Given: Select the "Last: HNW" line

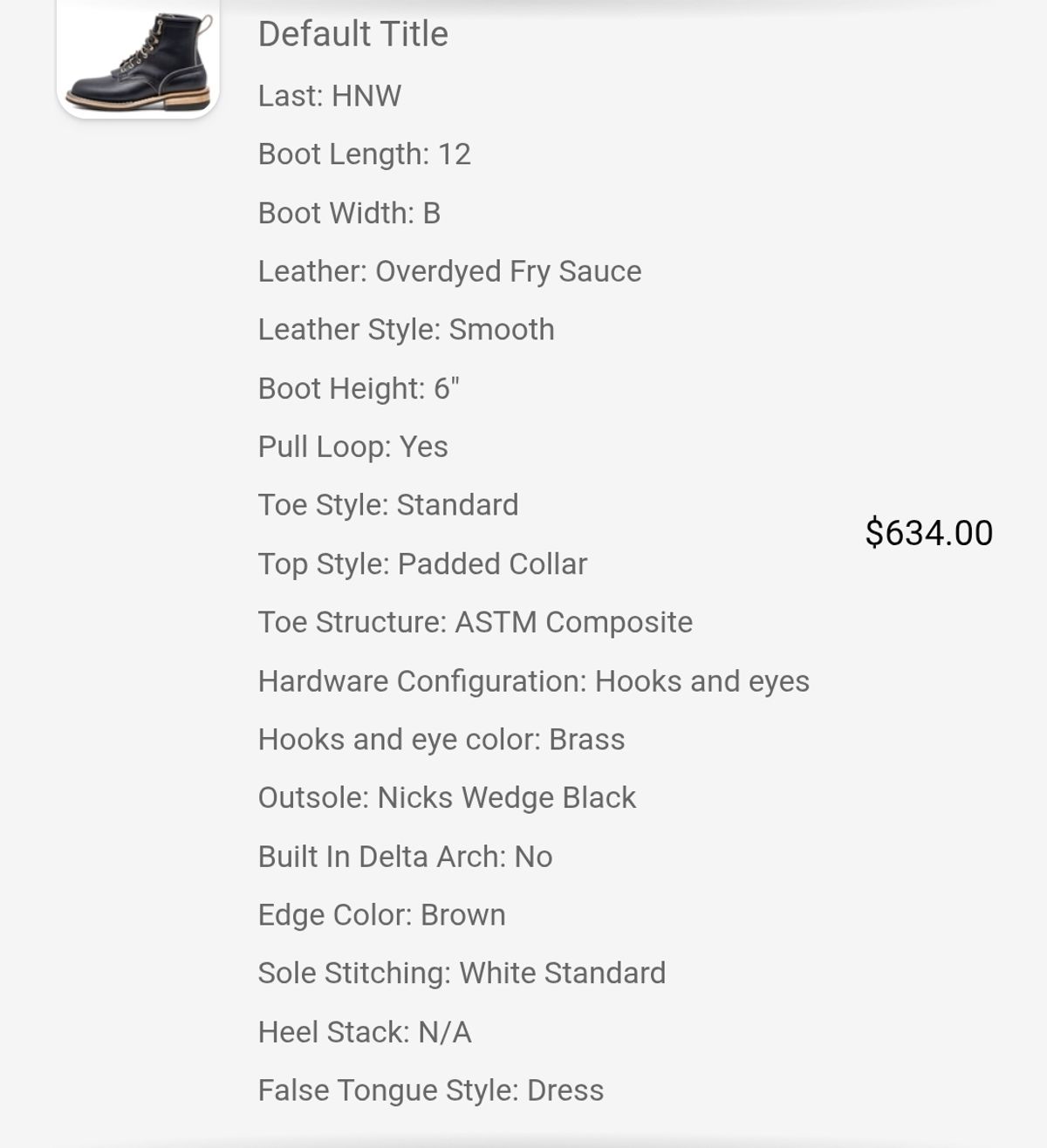Looking at the screenshot, I should (329, 95).
